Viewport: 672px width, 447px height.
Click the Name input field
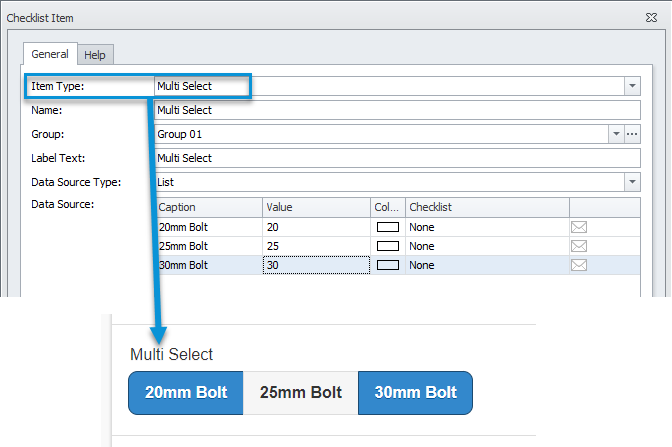[x=397, y=110]
